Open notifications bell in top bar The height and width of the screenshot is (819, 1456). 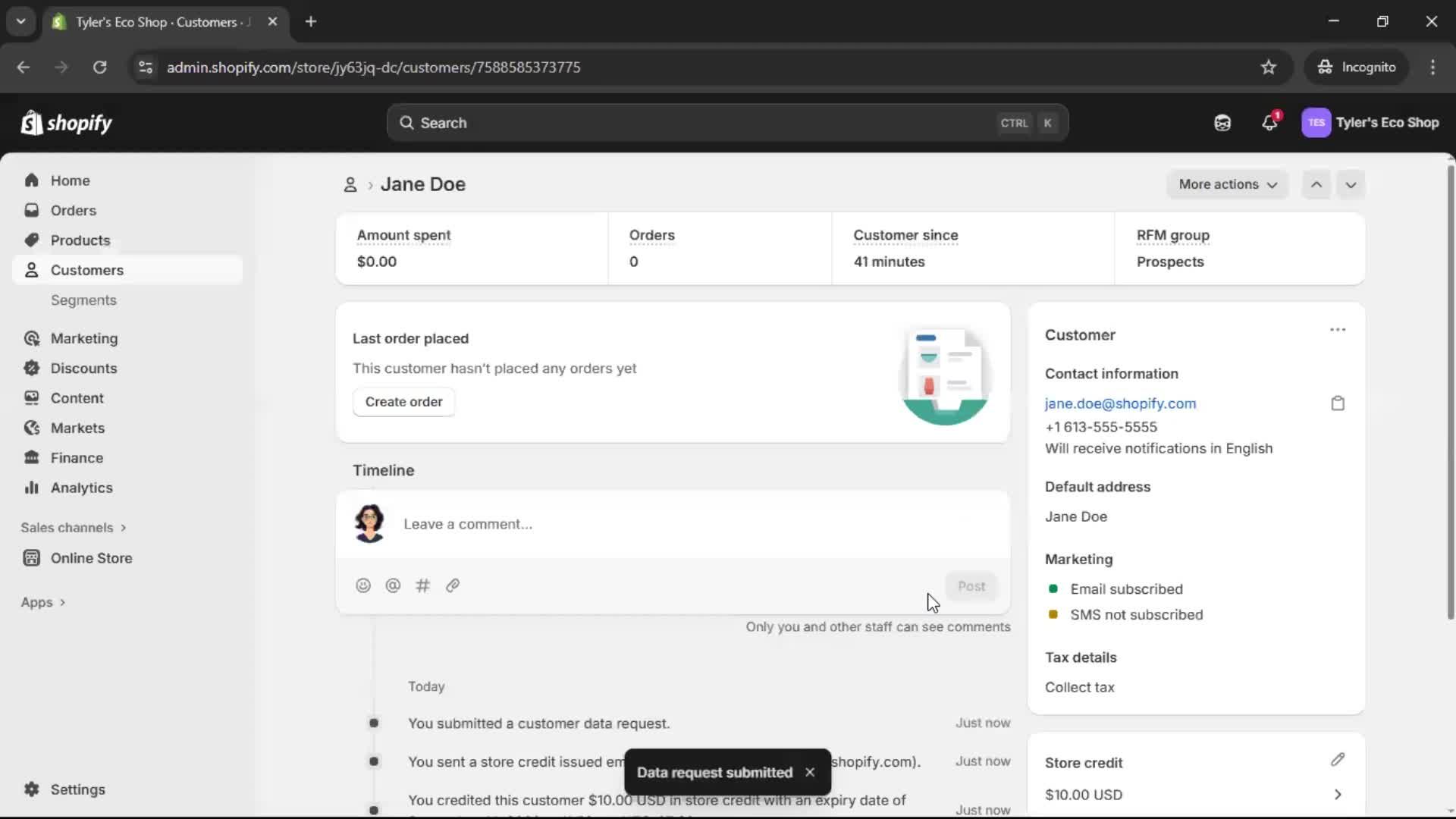tap(1270, 122)
